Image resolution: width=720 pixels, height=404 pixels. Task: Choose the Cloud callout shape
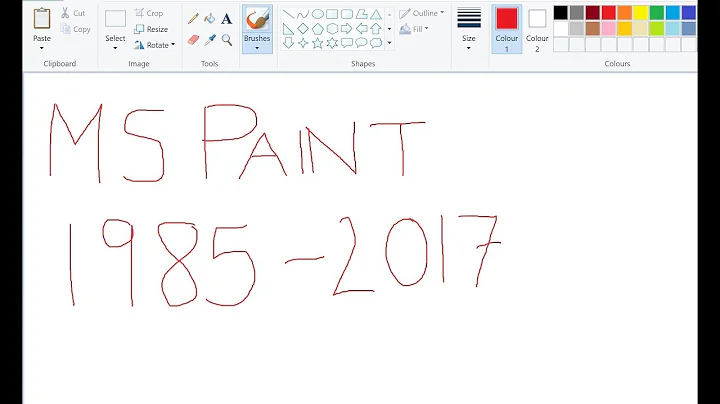(x=376, y=43)
